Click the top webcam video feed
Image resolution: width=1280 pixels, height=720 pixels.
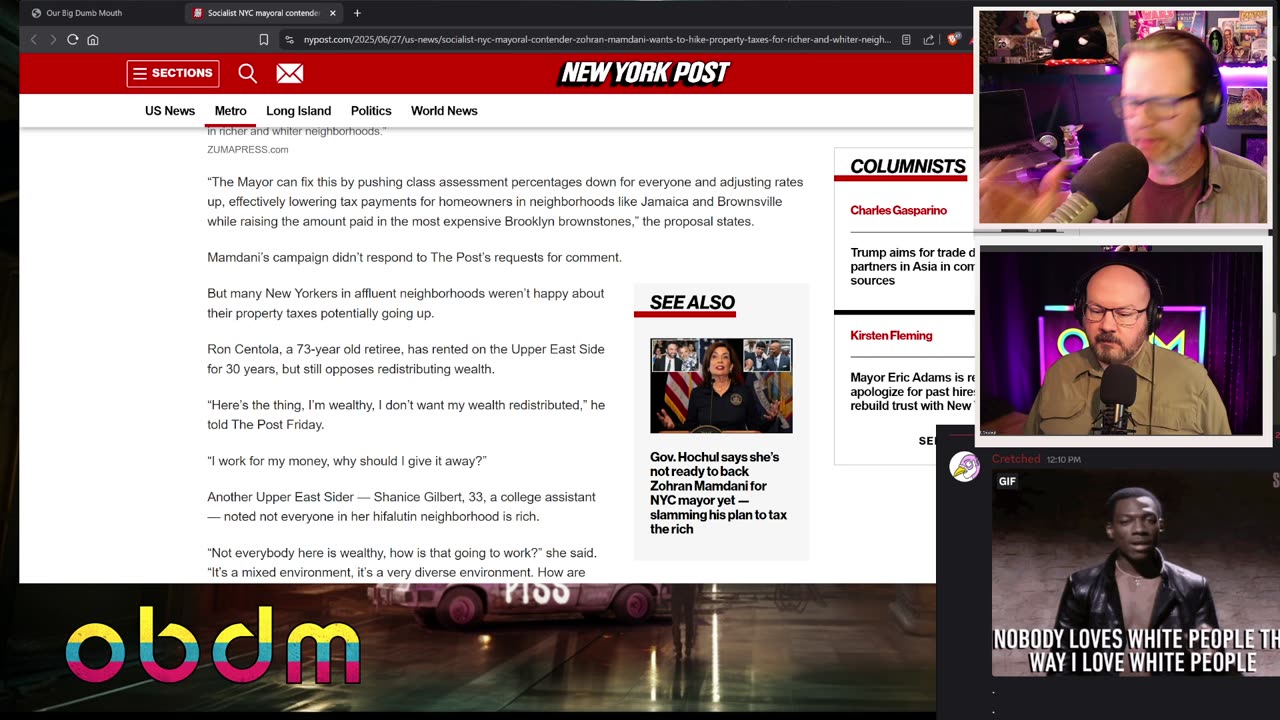[1123, 117]
